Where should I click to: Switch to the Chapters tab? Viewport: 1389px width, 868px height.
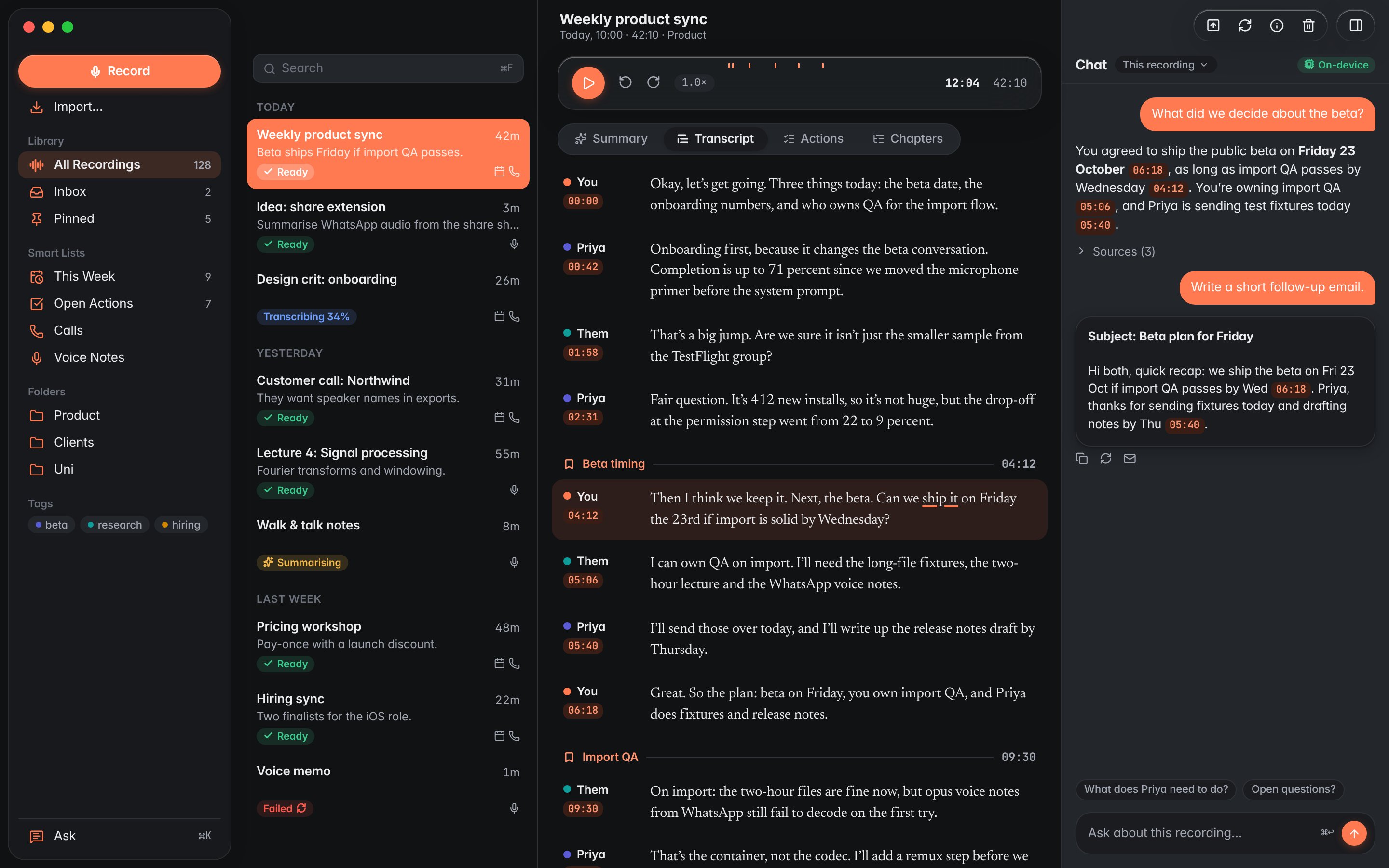(908, 139)
